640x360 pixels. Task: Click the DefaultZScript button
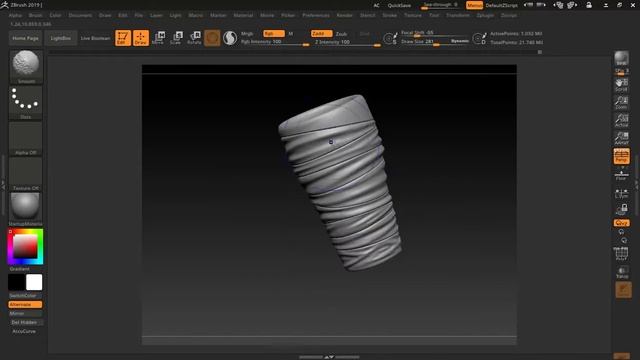pyautogui.click(x=502, y=5)
